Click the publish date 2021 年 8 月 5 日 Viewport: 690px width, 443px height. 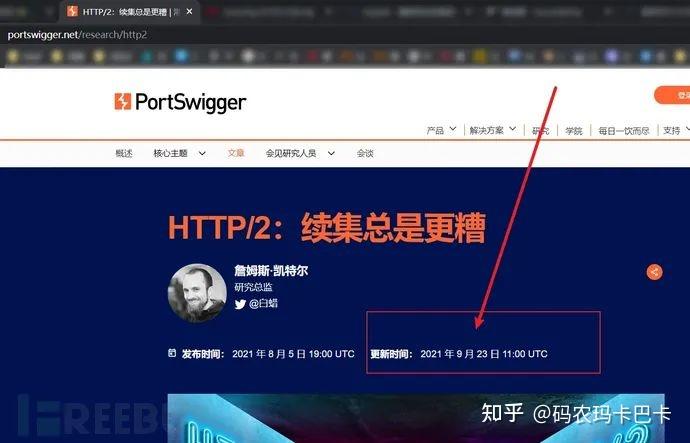pyautogui.click(x=269, y=354)
